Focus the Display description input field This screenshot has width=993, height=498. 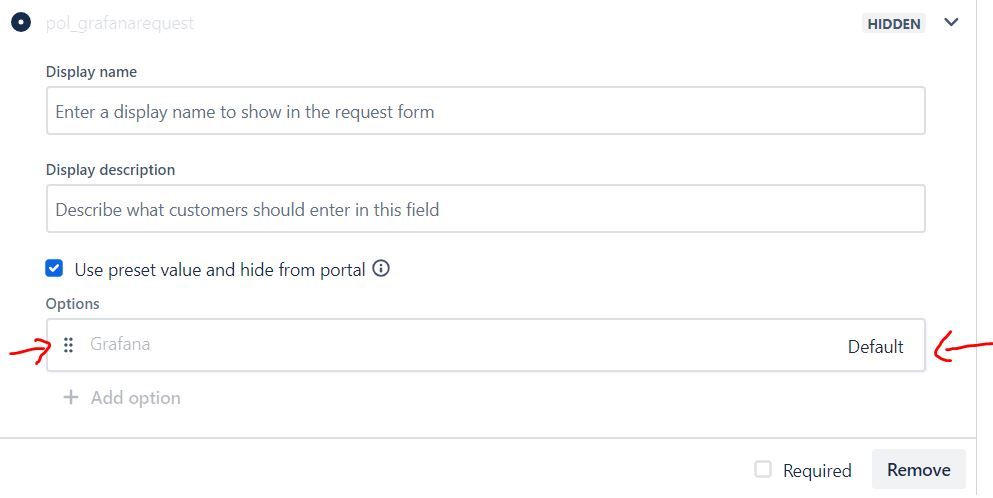point(486,209)
